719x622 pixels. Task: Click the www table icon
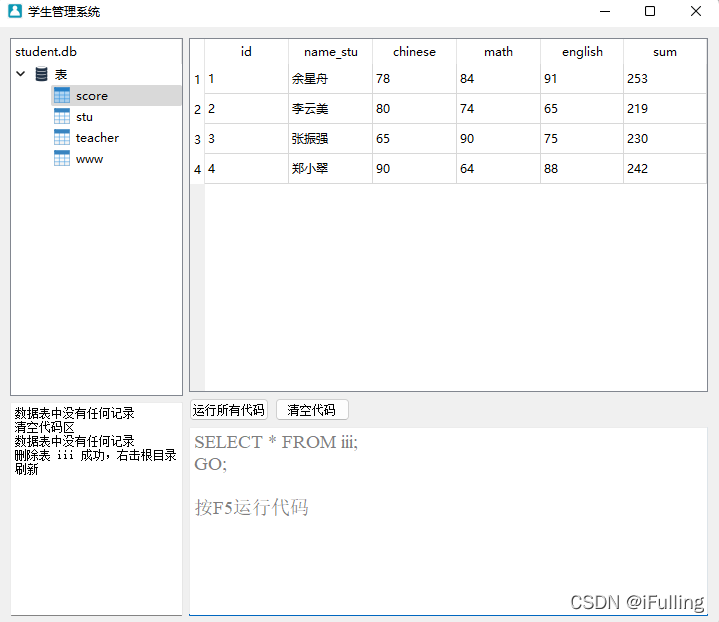62,159
